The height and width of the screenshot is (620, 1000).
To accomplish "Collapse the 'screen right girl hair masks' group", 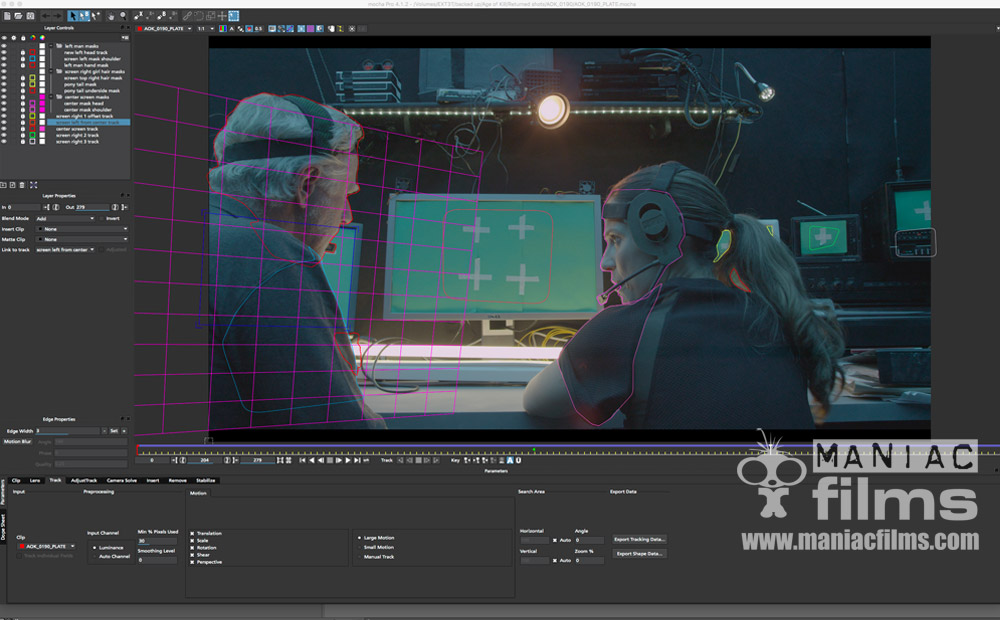I will [51, 71].
